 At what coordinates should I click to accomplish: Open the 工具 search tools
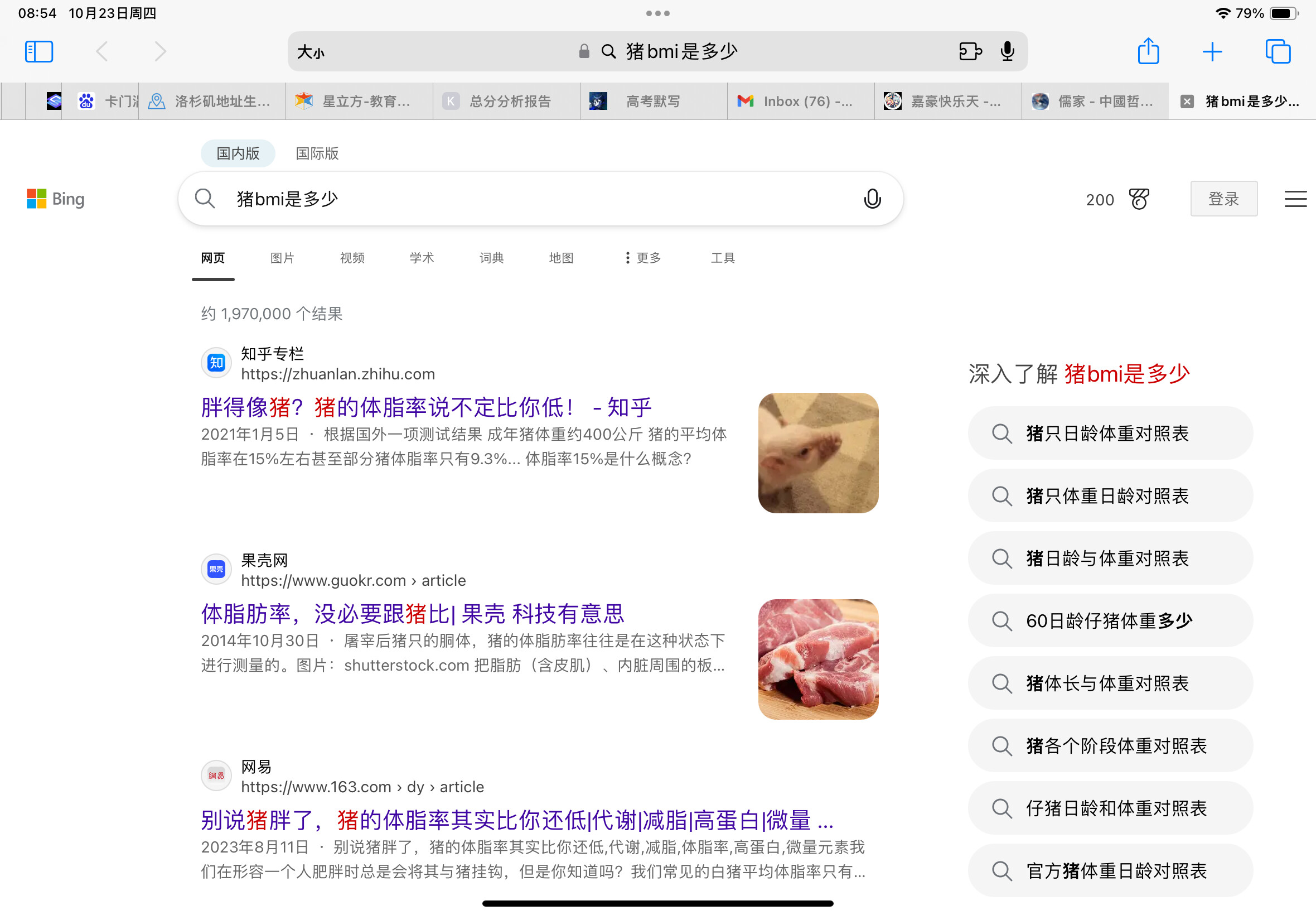723,258
